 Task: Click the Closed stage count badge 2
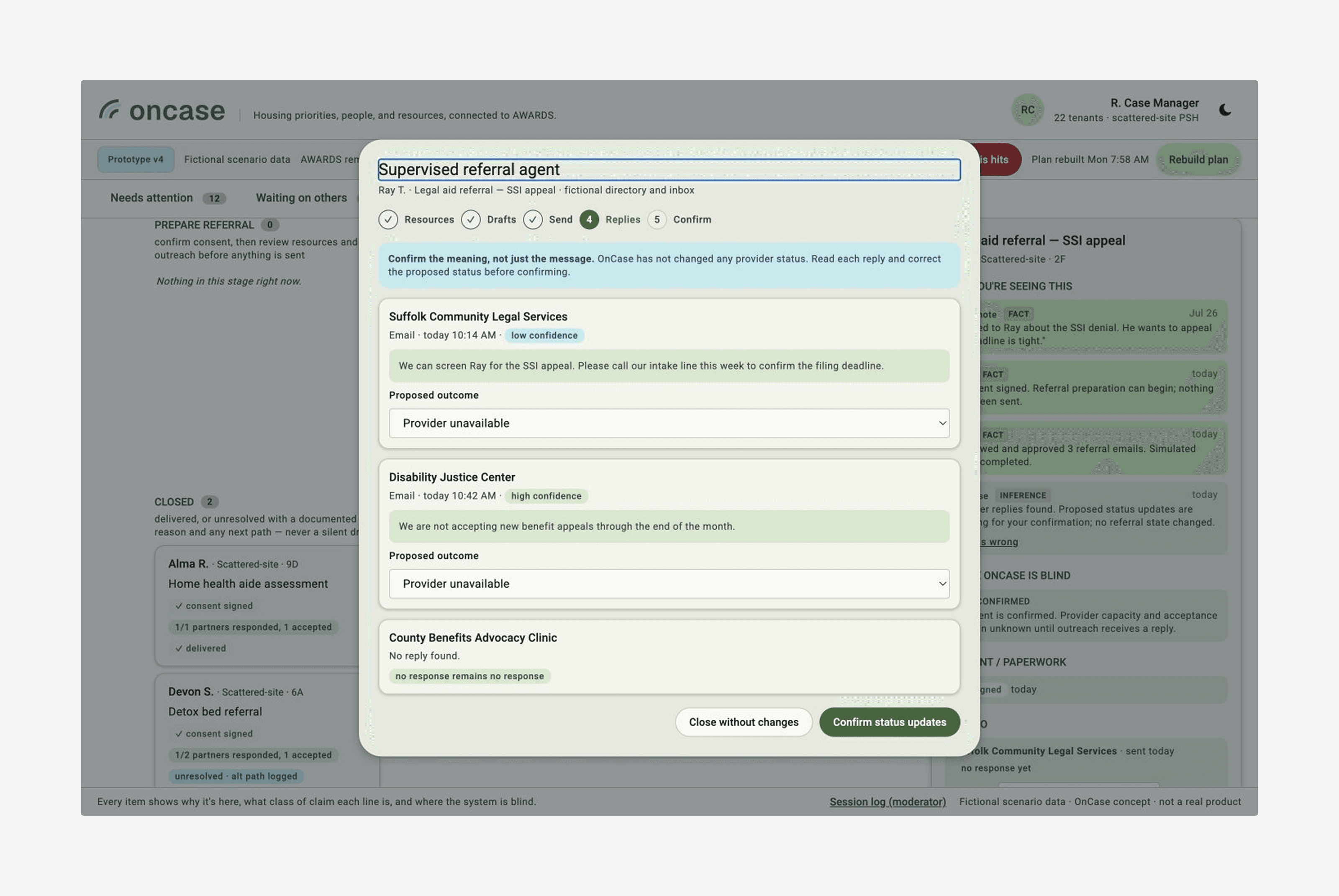click(x=209, y=502)
